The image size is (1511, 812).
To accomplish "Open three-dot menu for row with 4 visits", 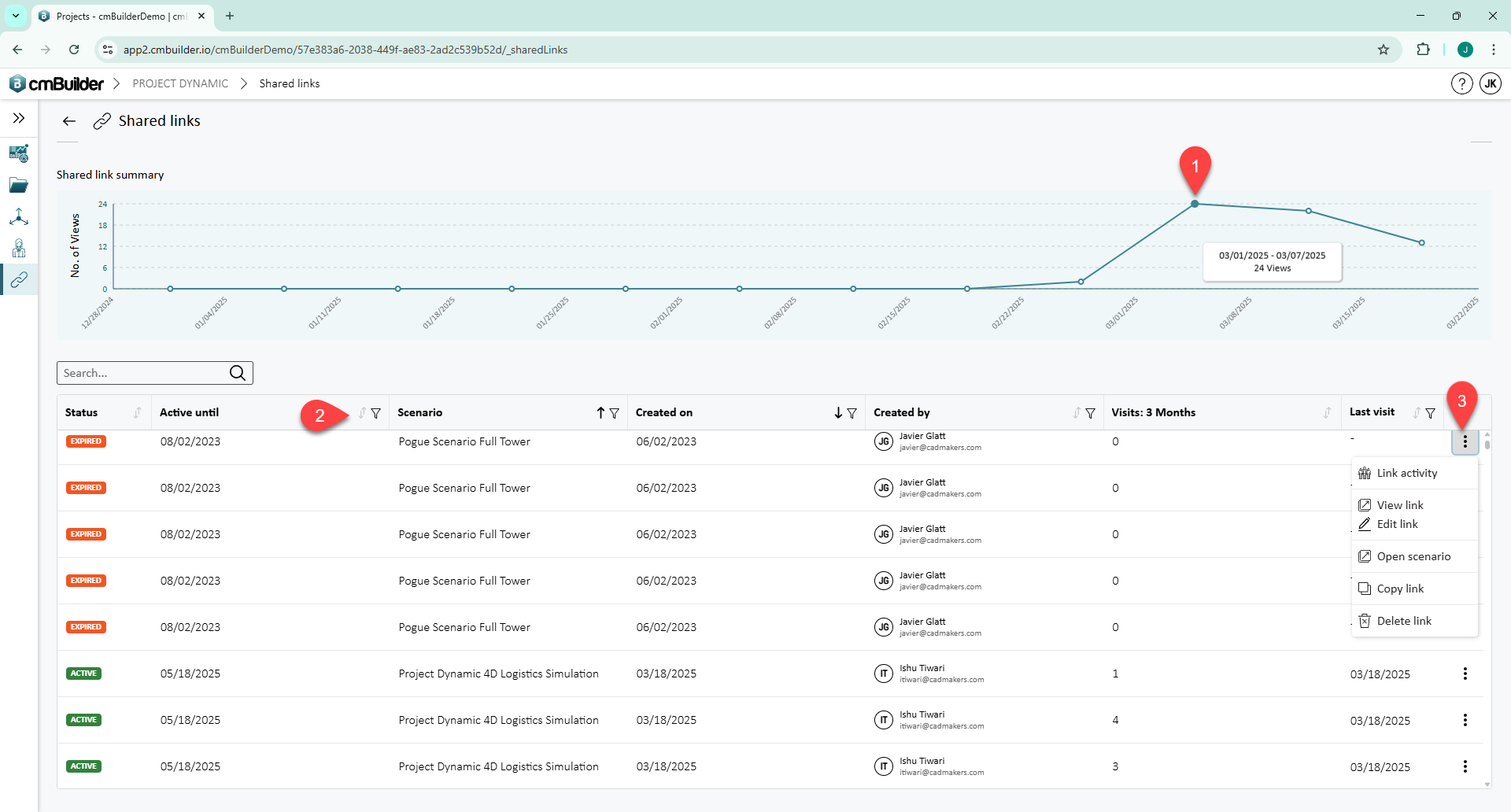I will click(1465, 720).
